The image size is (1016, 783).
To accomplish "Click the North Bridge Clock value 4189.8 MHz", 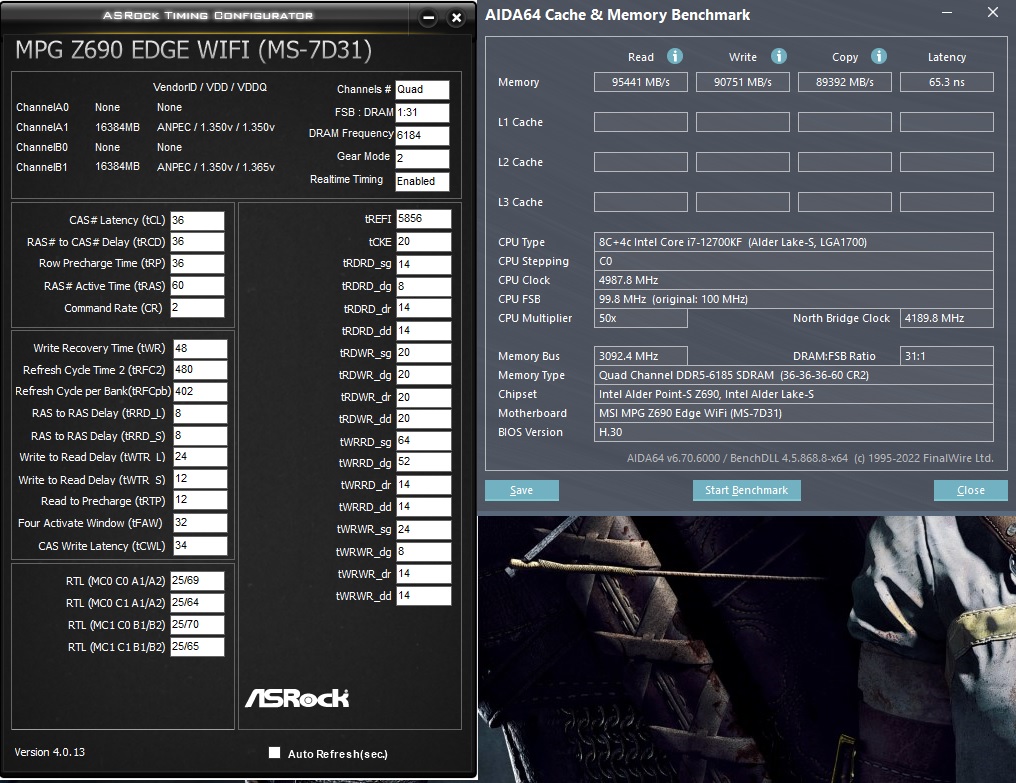I will coord(947,318).
